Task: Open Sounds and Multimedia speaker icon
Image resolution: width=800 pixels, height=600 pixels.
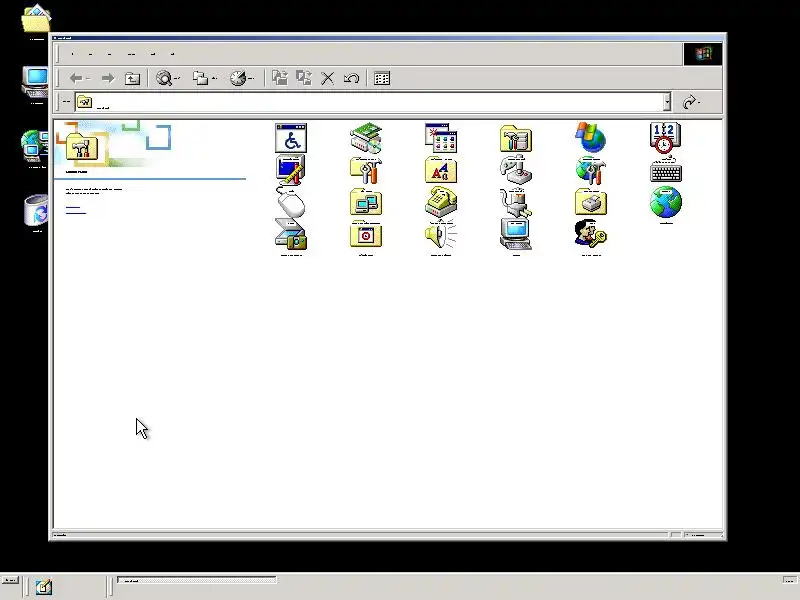Action: 441,235
